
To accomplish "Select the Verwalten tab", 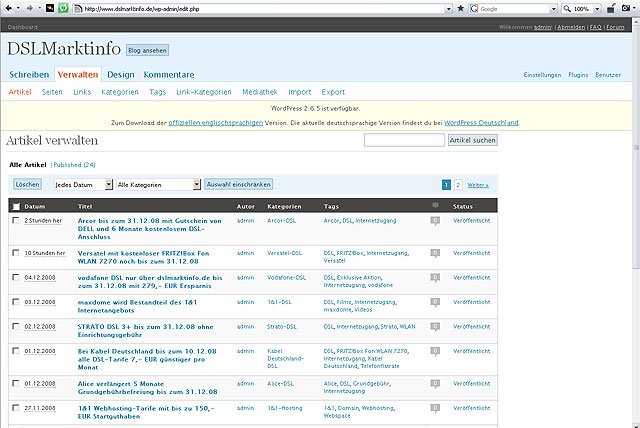I will tap(78, 75).
